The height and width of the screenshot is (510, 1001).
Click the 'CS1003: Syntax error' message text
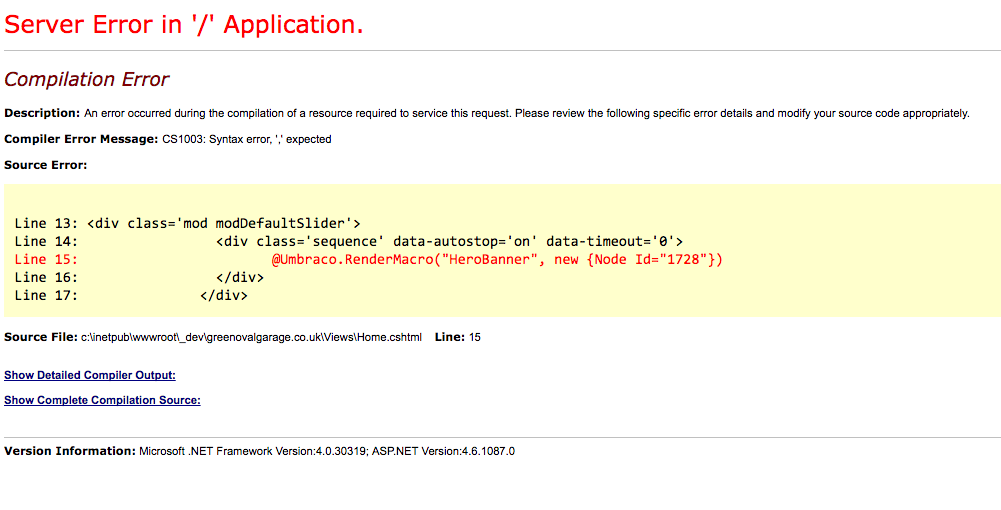click(x=246, y=139)
